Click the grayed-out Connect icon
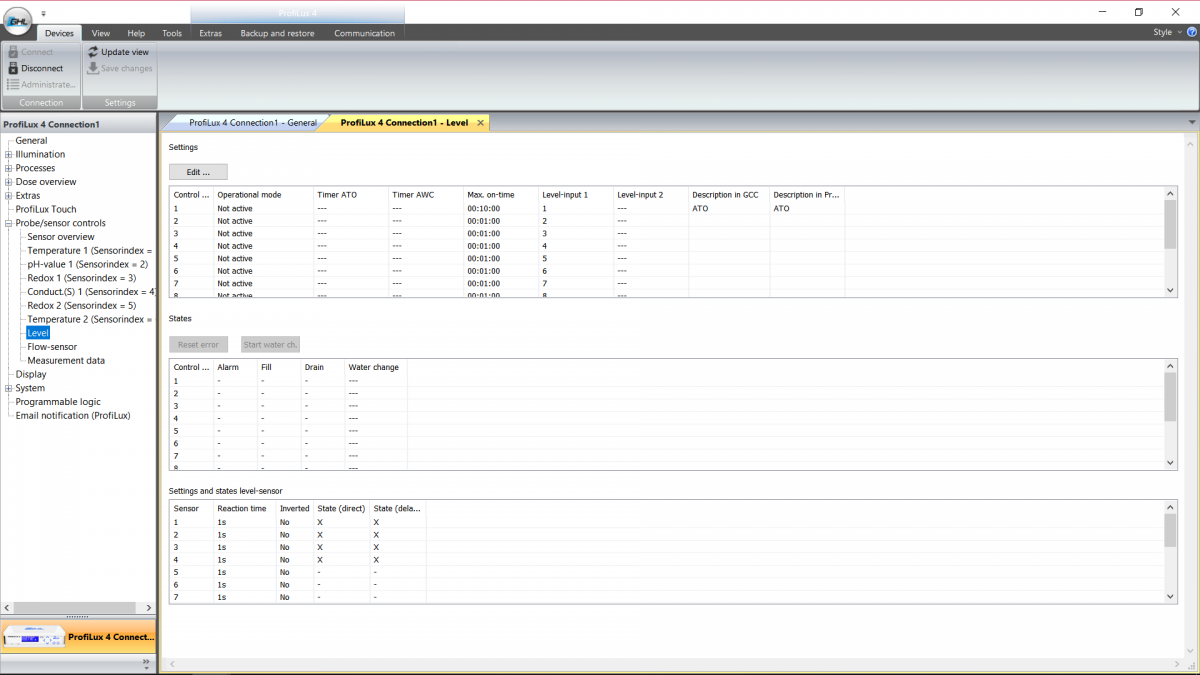Image resolution: width=1200 pixels, height=675 pixels. [x=13, y=51]
